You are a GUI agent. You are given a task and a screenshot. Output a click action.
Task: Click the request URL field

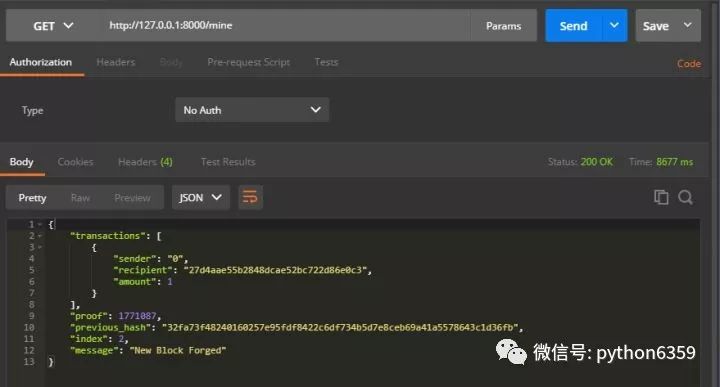pos(286,26)
